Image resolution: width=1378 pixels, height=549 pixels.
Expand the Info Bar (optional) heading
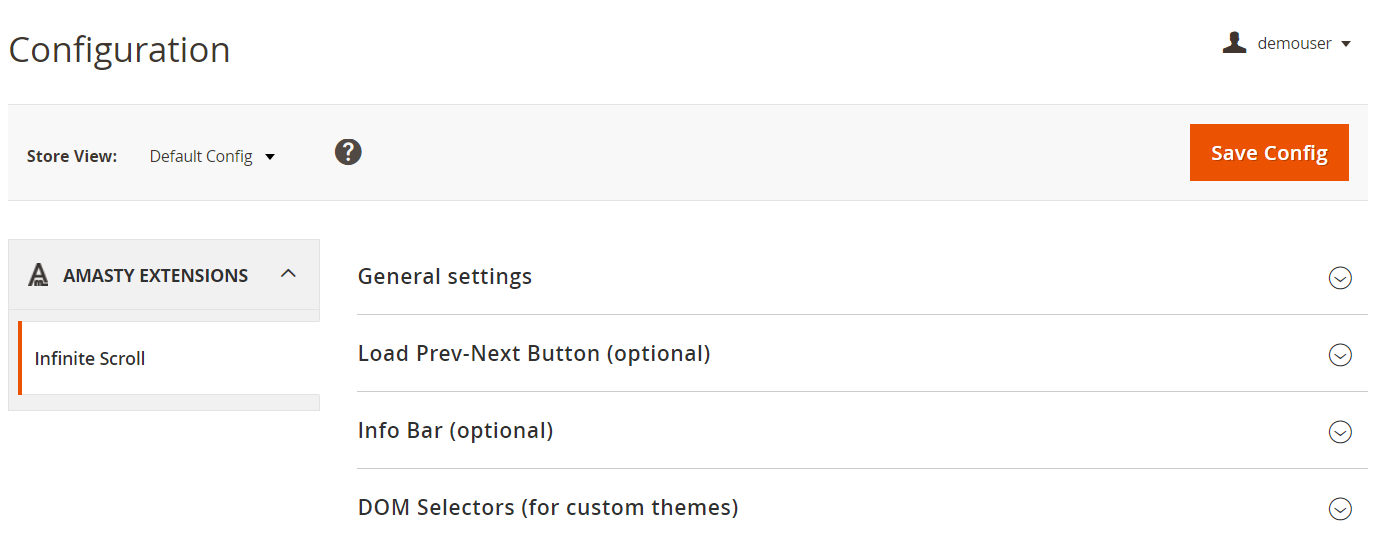pos(455,430)
